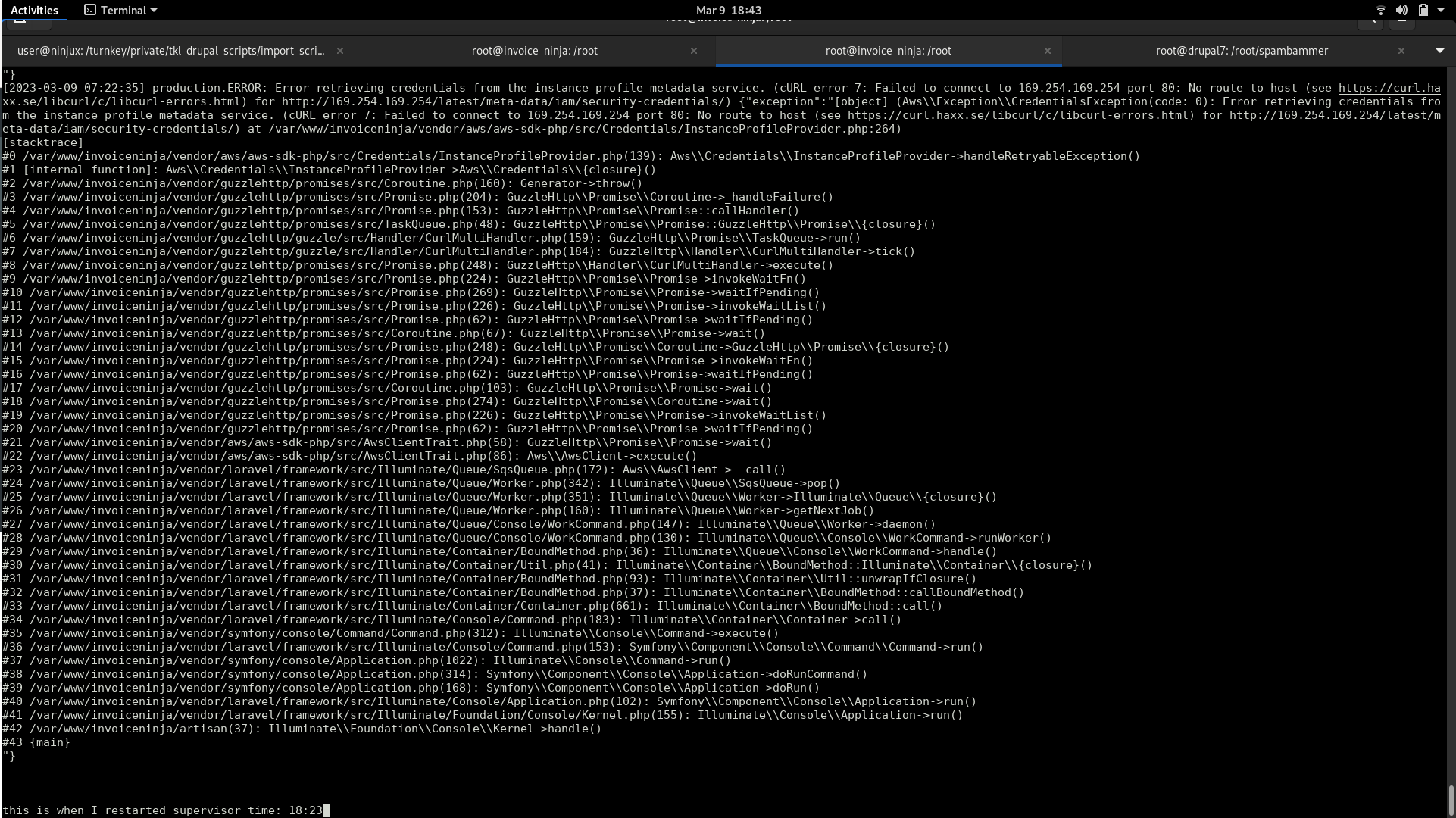Close the first root@invoice-ninja tab
1456x818 pixels.
[694, 51]
